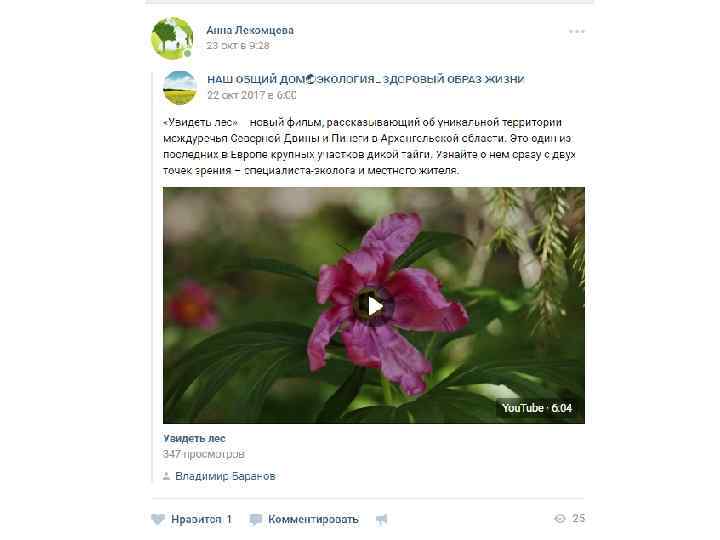This screenshot has height=540, width=720.
Task: Toggle the heart like icon
Action: 158,519
